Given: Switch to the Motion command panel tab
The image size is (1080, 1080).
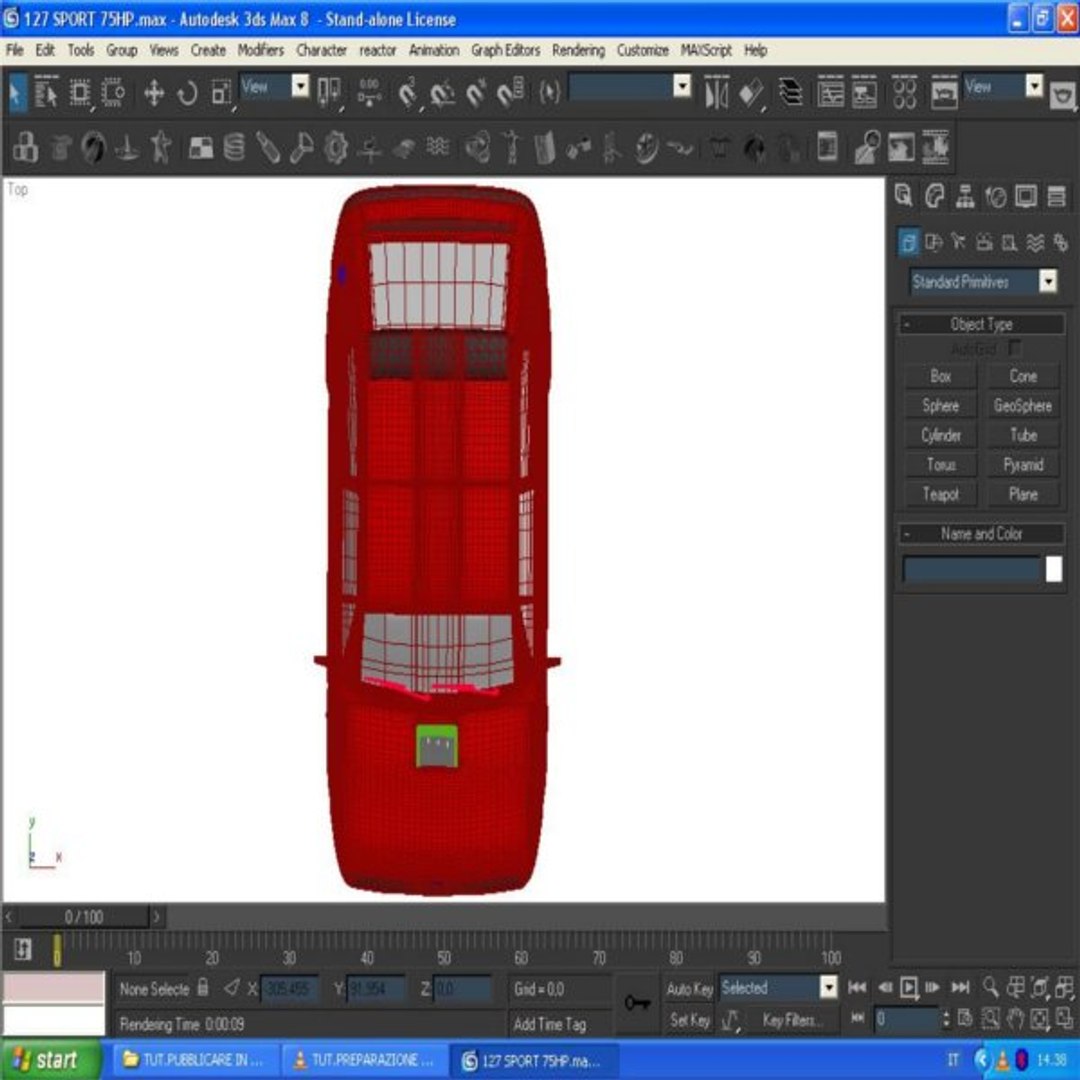Looking at the screenshot, I should point(995,197).
